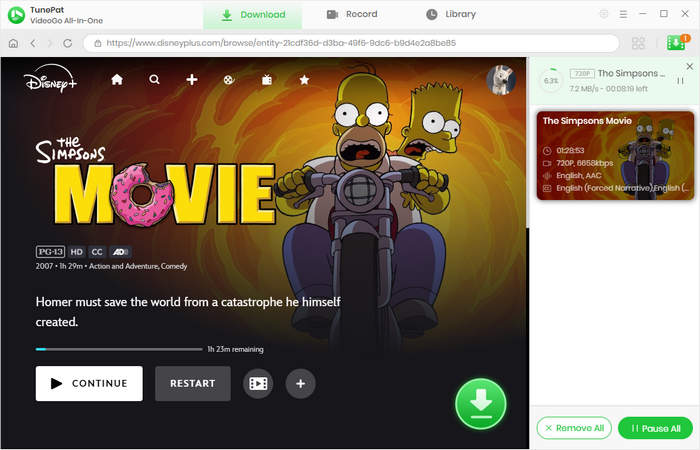This screenshot has height=450, width=700.
Task: Select The Simpsons Movie thumbnail card
Action: coord(615,155)
